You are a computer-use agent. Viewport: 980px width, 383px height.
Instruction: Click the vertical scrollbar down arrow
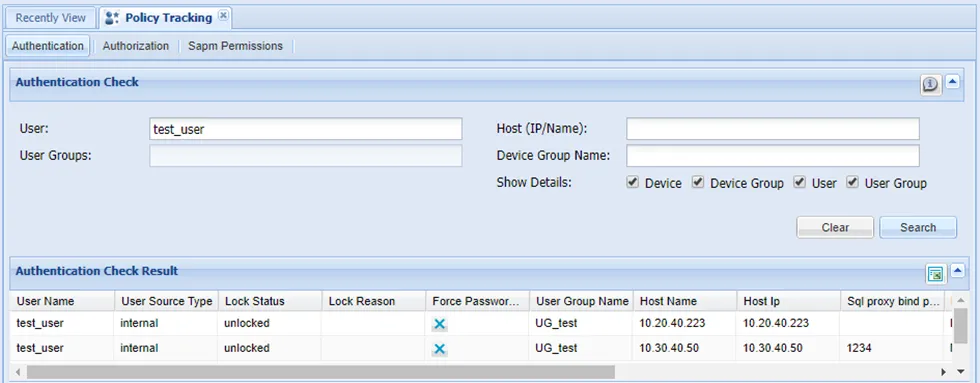pos(961,372)
